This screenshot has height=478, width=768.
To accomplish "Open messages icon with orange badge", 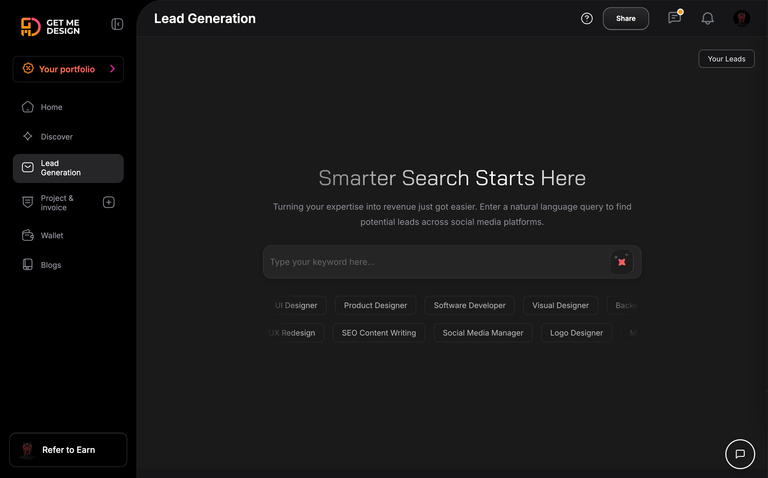I will tap(675, 18).
